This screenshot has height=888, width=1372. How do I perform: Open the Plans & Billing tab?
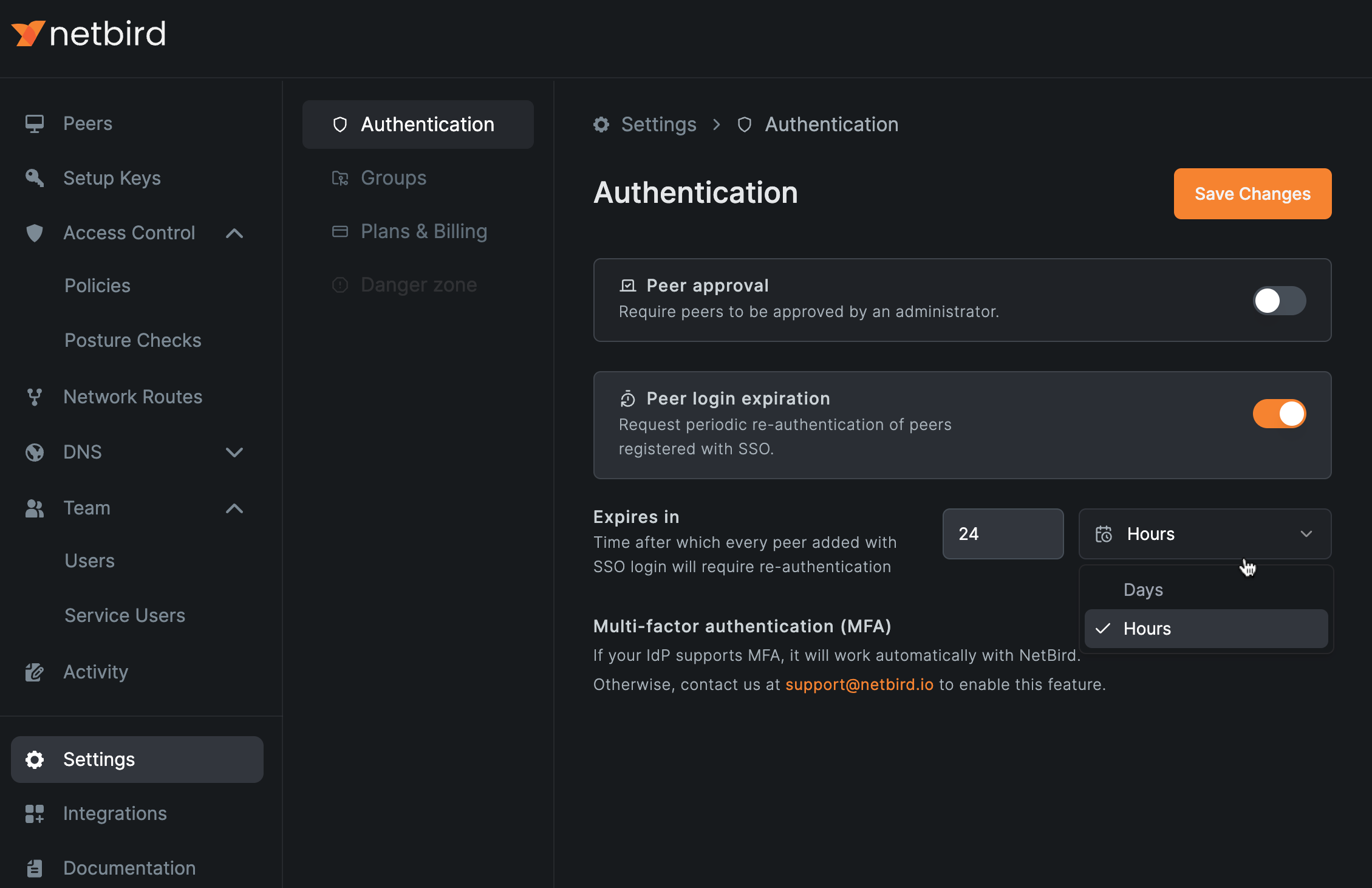click(x=423, y=231)
